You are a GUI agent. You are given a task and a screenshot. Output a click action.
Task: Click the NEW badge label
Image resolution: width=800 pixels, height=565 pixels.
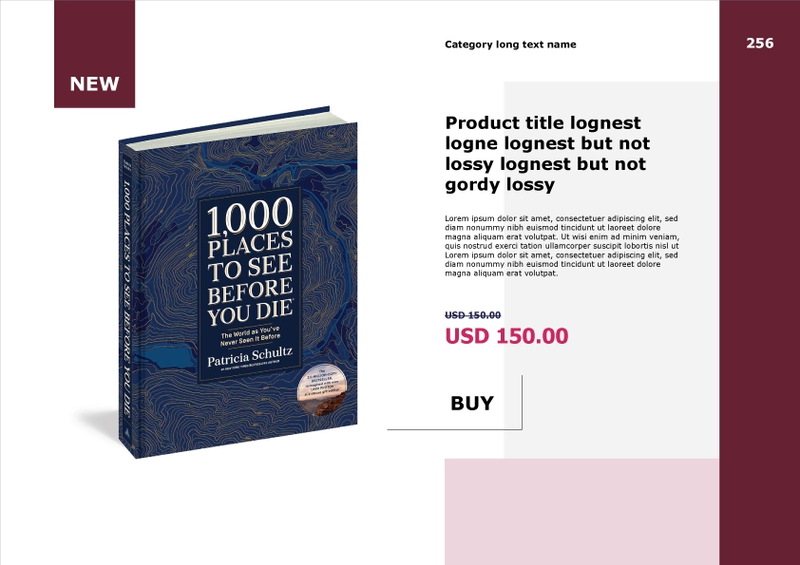point(94,84)
